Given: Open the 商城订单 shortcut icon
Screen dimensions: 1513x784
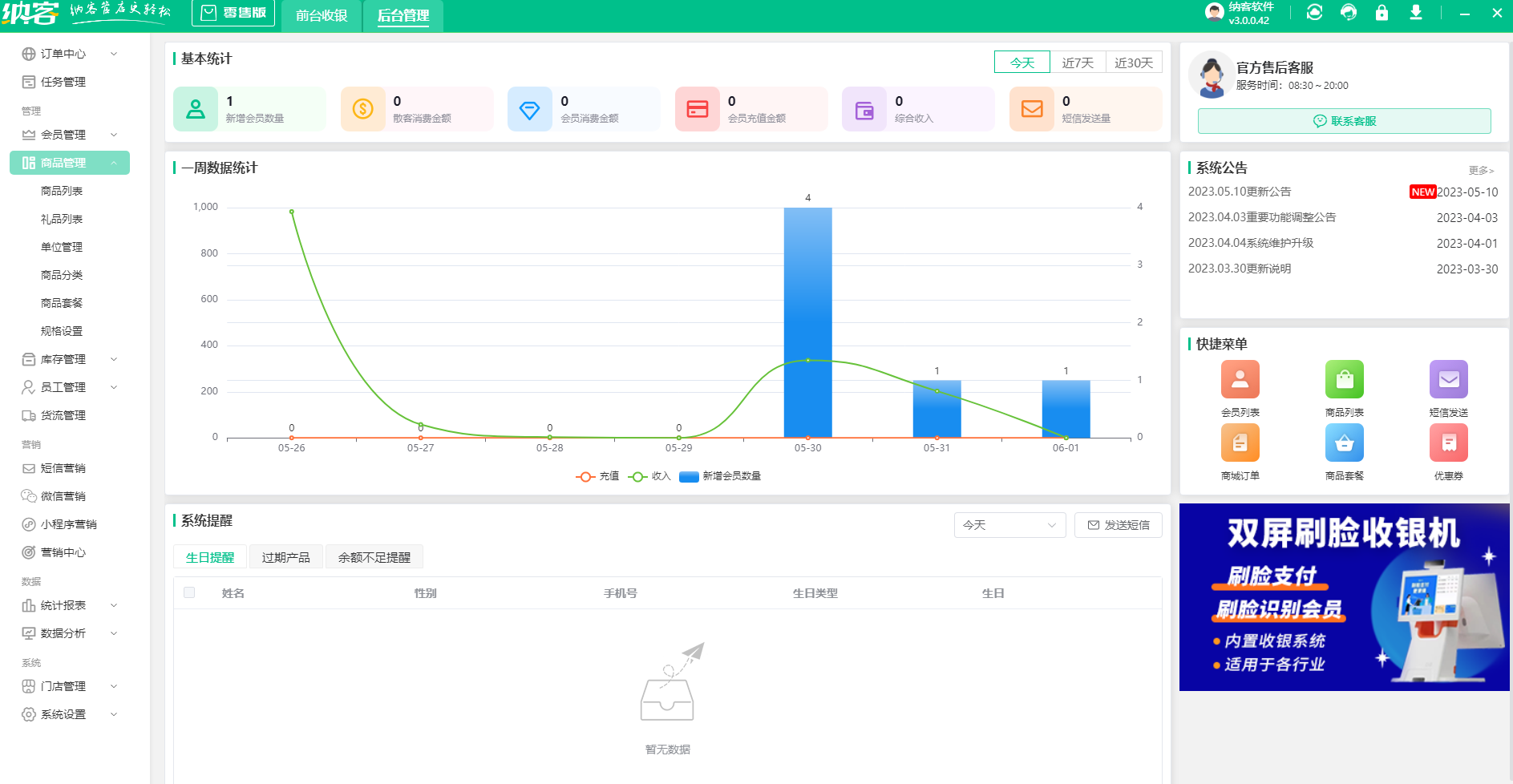Looking at the screenshot, I should [1240, 443].
